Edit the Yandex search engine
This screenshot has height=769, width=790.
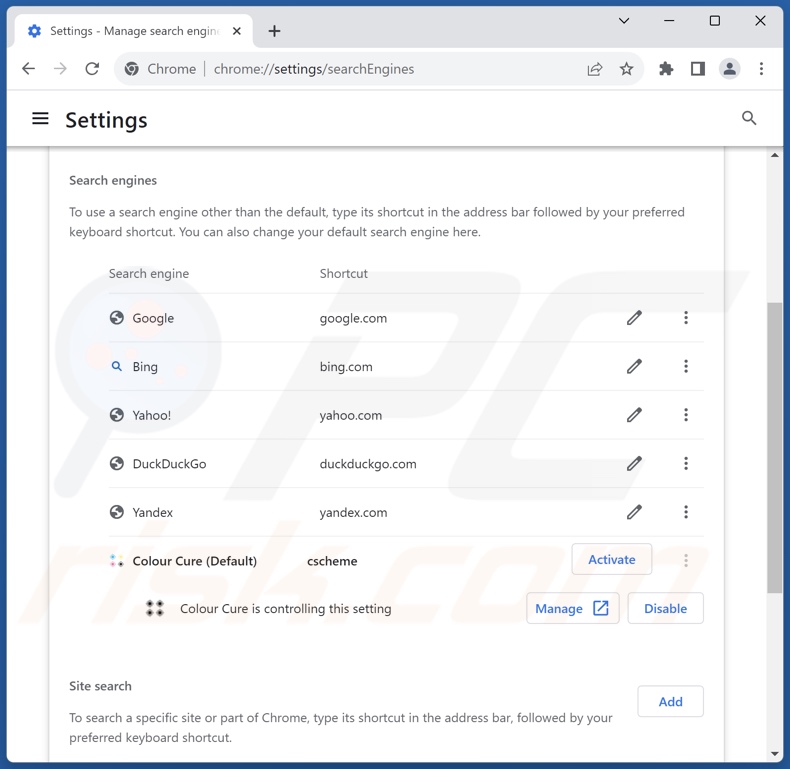[634, 512]
